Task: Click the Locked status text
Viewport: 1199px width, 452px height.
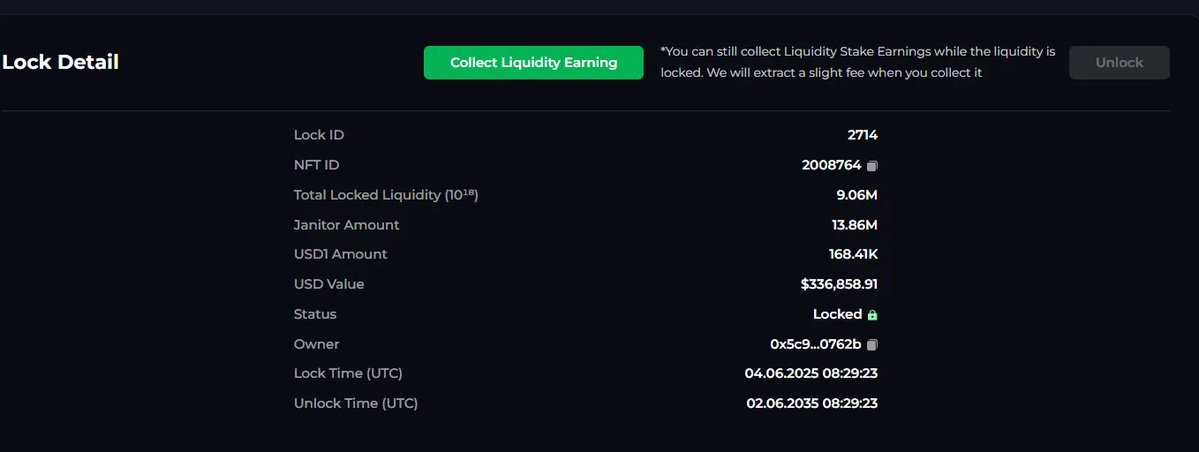Action: 837,314
